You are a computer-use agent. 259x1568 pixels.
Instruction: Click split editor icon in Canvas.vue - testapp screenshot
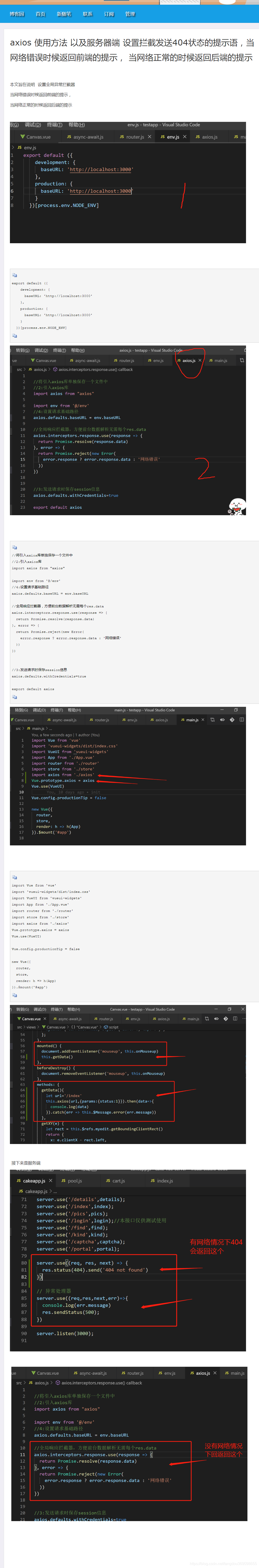coord(235,1019)
